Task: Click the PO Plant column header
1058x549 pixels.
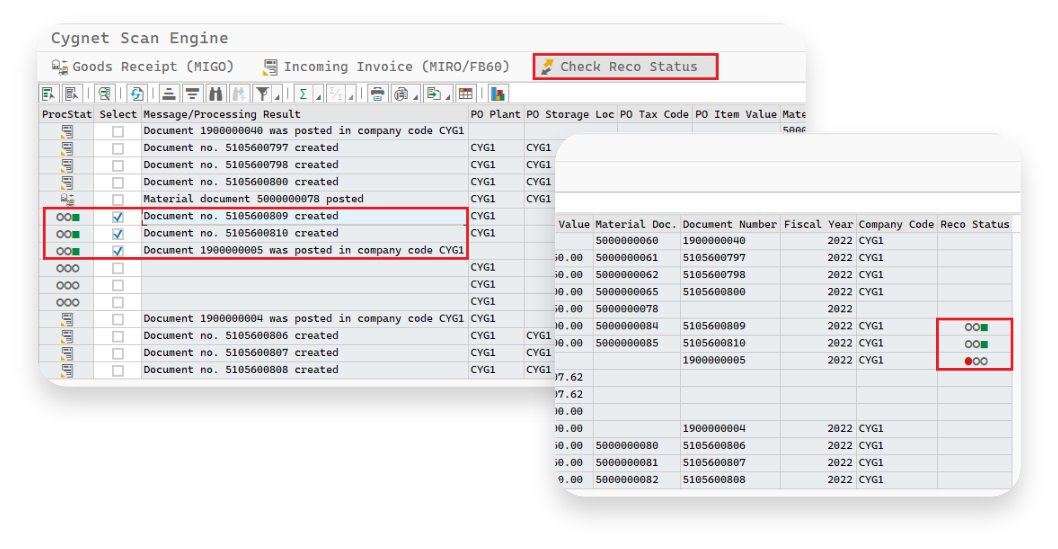Action: click(x=496, y=114)
